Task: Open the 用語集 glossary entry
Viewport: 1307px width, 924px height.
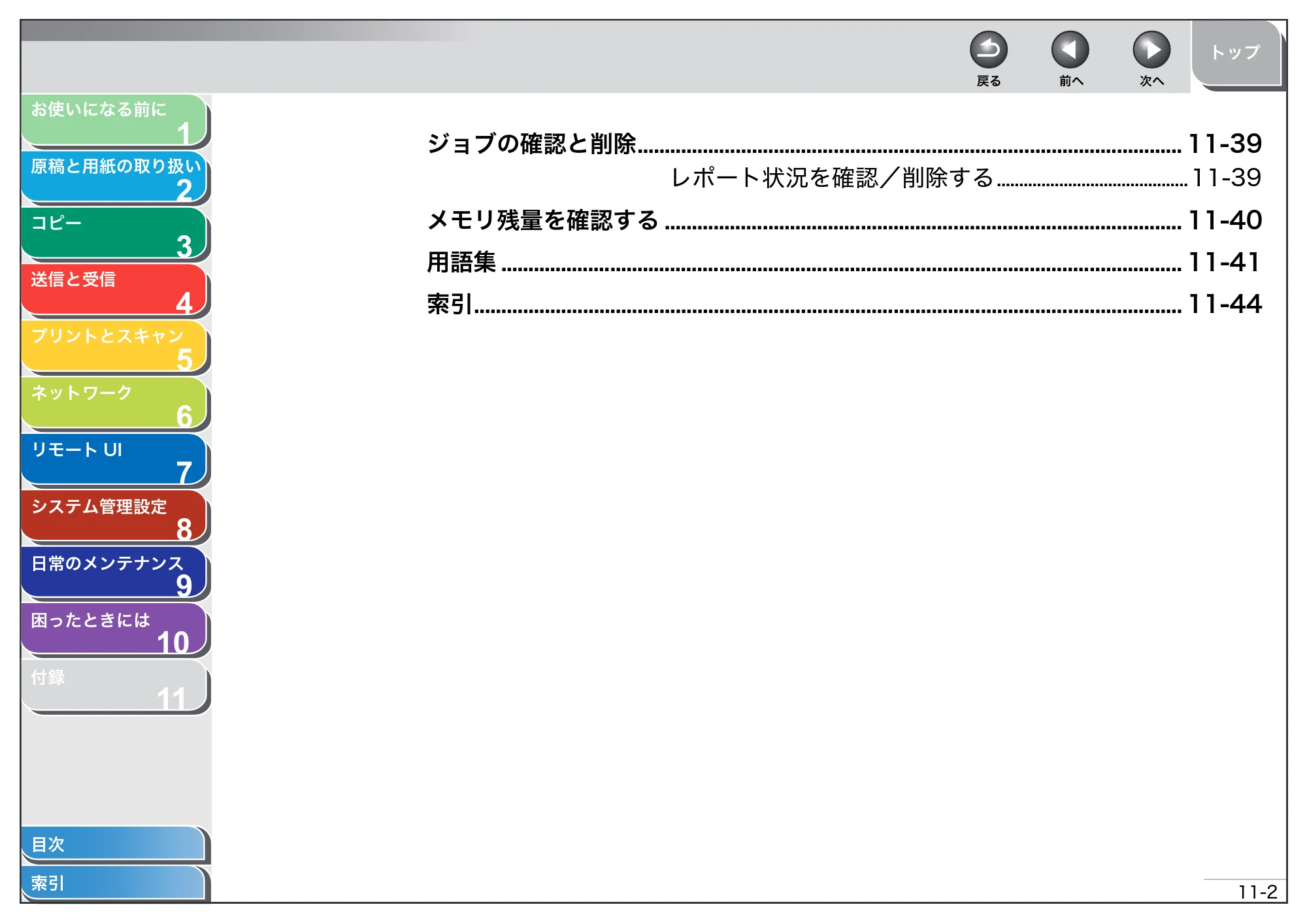Action: pos(844,262)
